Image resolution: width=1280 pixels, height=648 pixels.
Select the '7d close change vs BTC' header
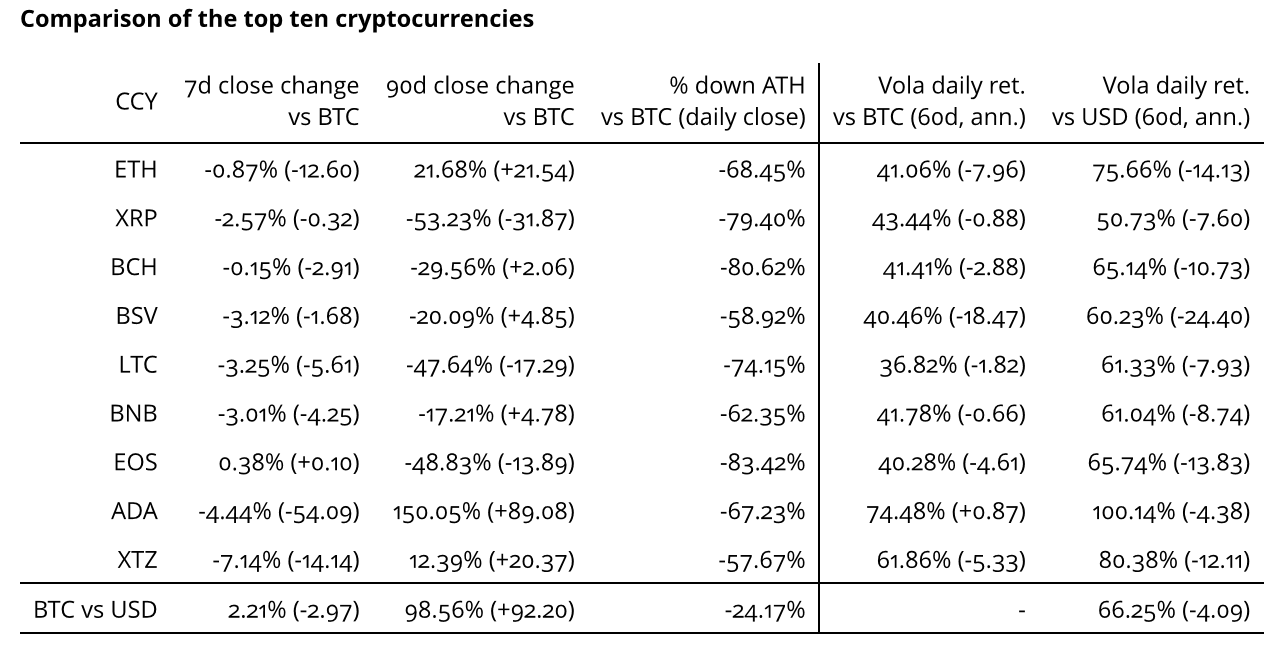point(272,101)
